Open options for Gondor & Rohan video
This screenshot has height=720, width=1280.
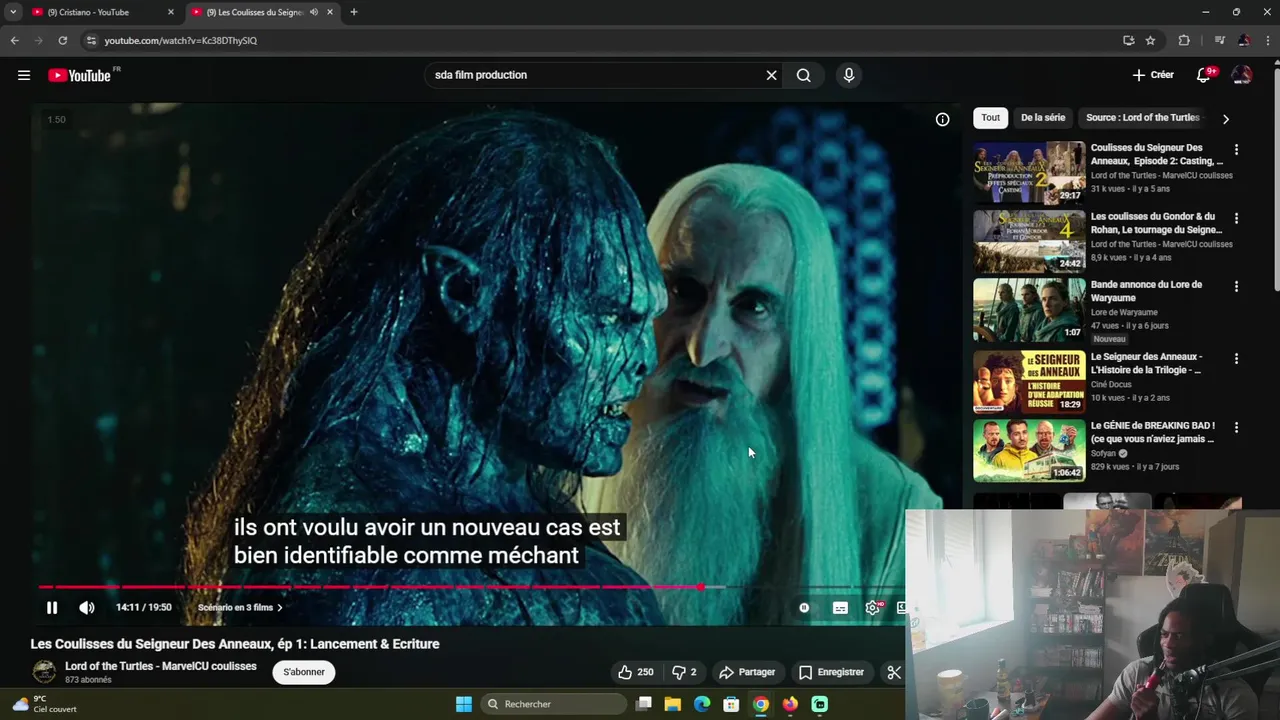pos(1236,218)
